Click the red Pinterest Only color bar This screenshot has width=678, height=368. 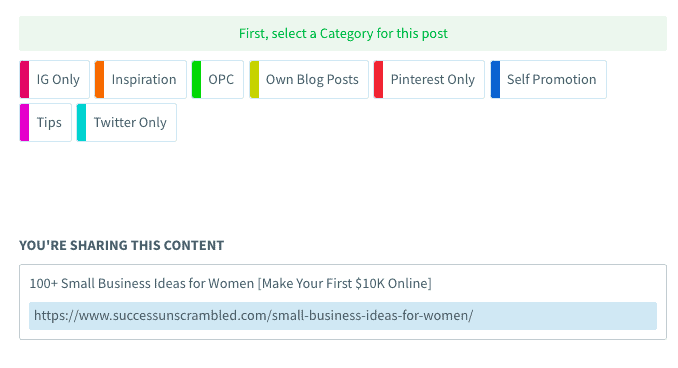coord(378,80)
